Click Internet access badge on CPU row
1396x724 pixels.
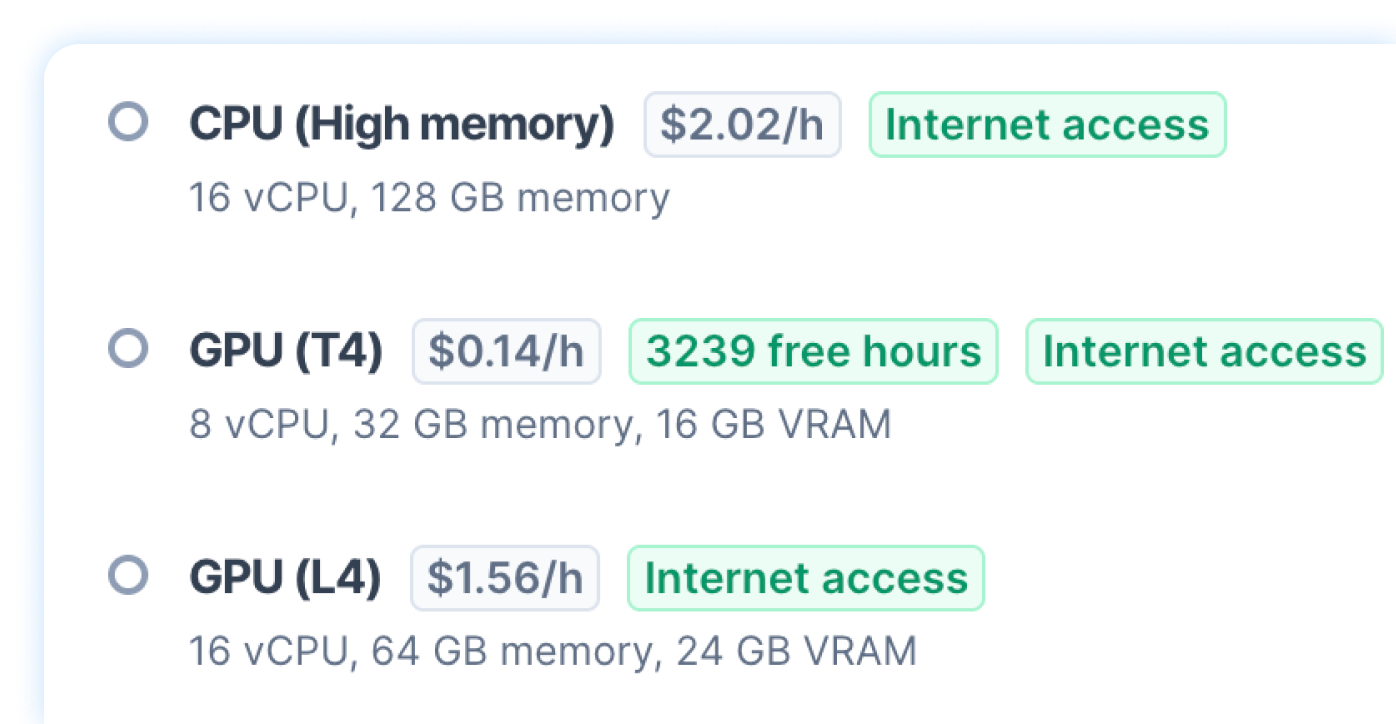click(x=1047, y=125)
